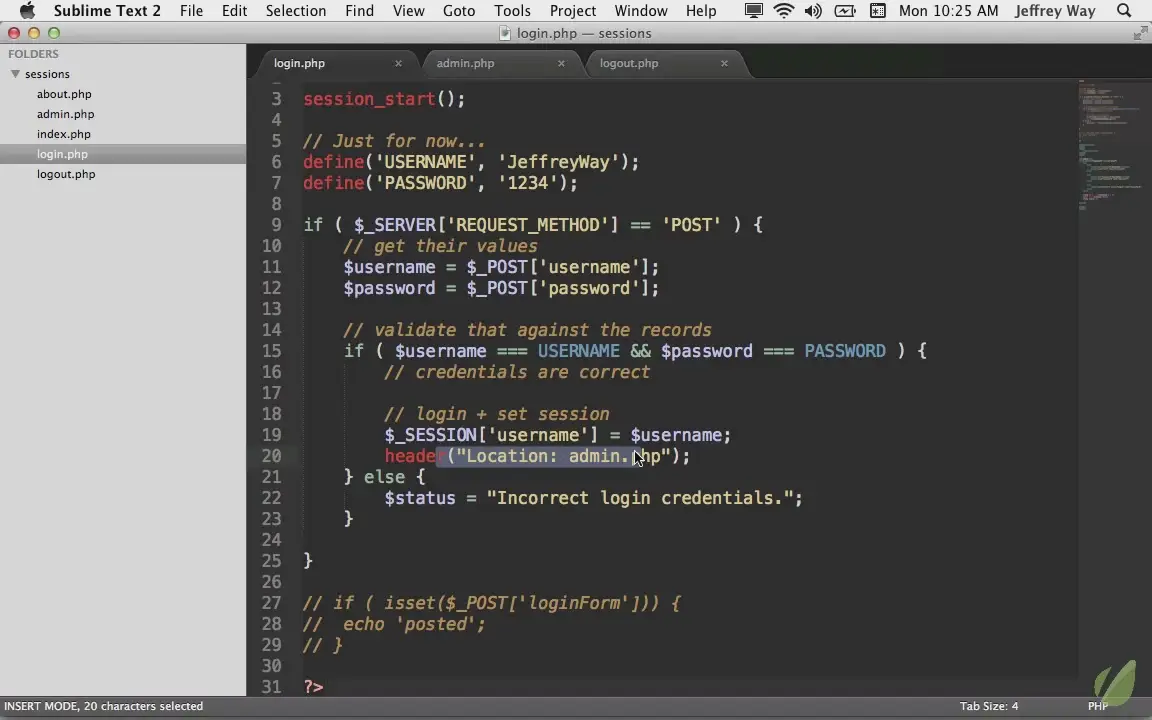Close the login.php tab

[398, 63]
